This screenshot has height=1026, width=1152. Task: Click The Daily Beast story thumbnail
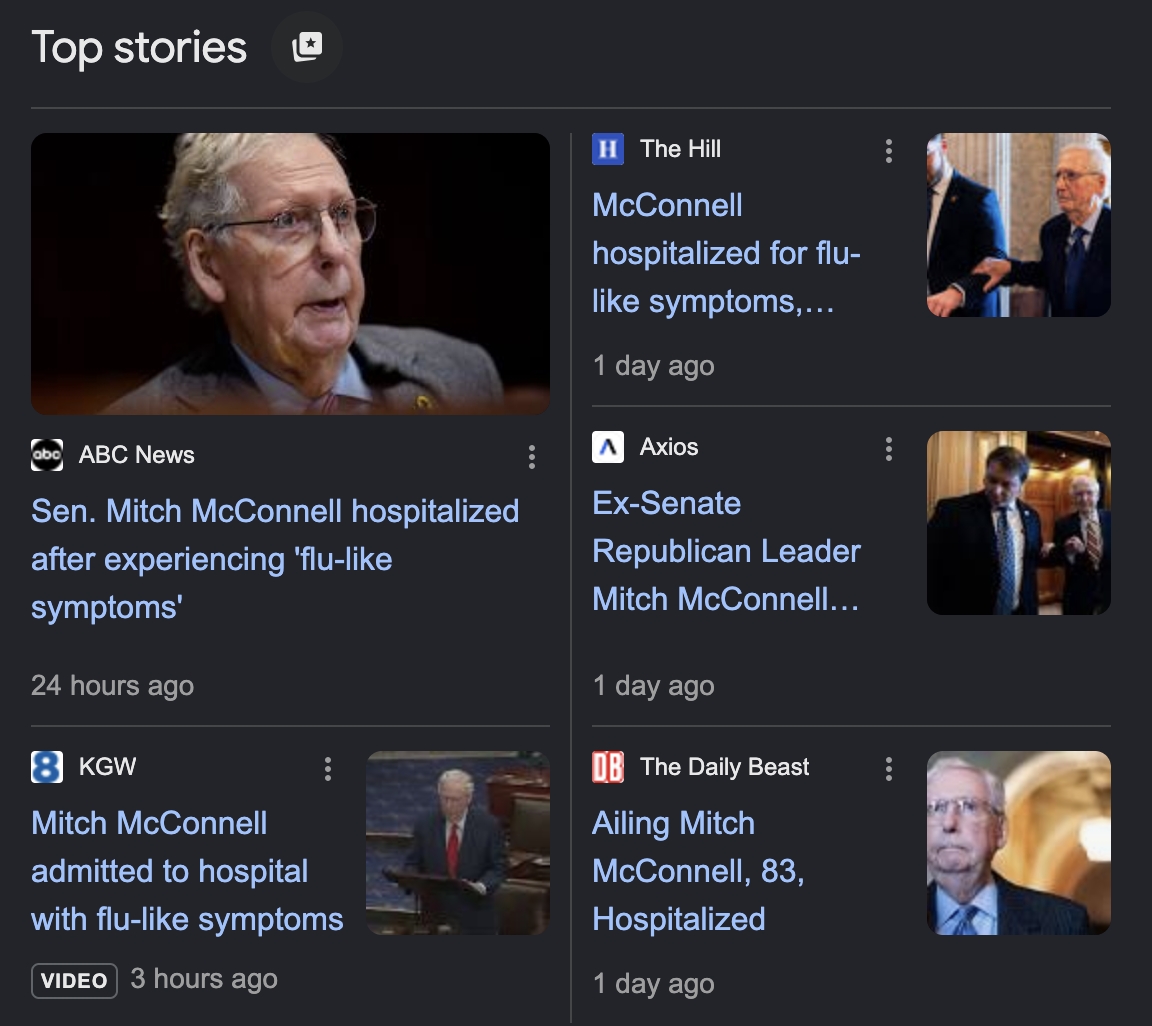(1018, 843)
